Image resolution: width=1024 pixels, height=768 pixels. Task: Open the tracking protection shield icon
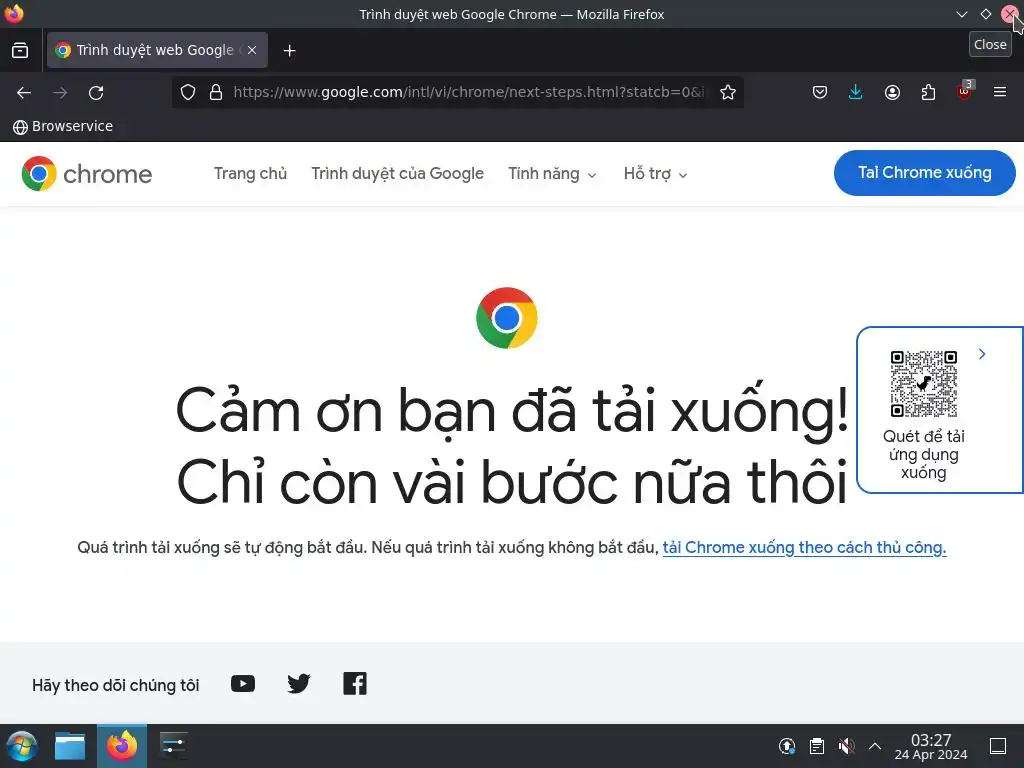[x=188, y=92]
